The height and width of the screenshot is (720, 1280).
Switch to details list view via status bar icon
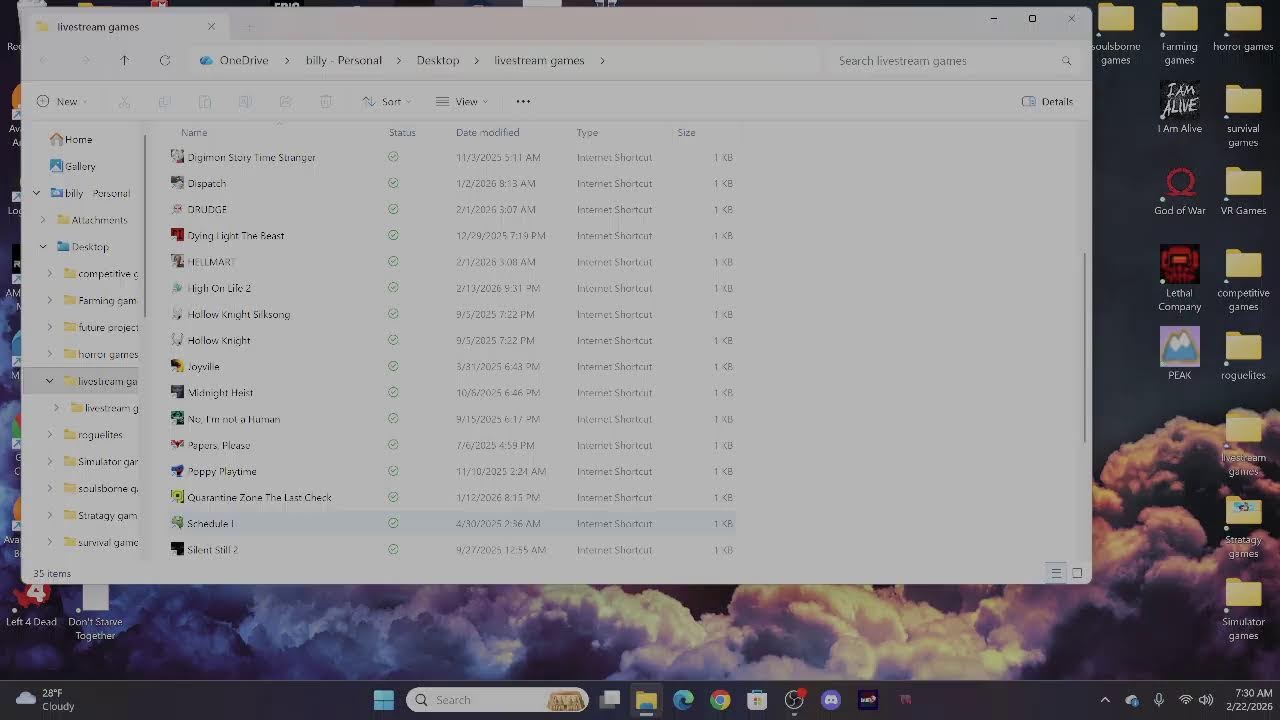1056,573
